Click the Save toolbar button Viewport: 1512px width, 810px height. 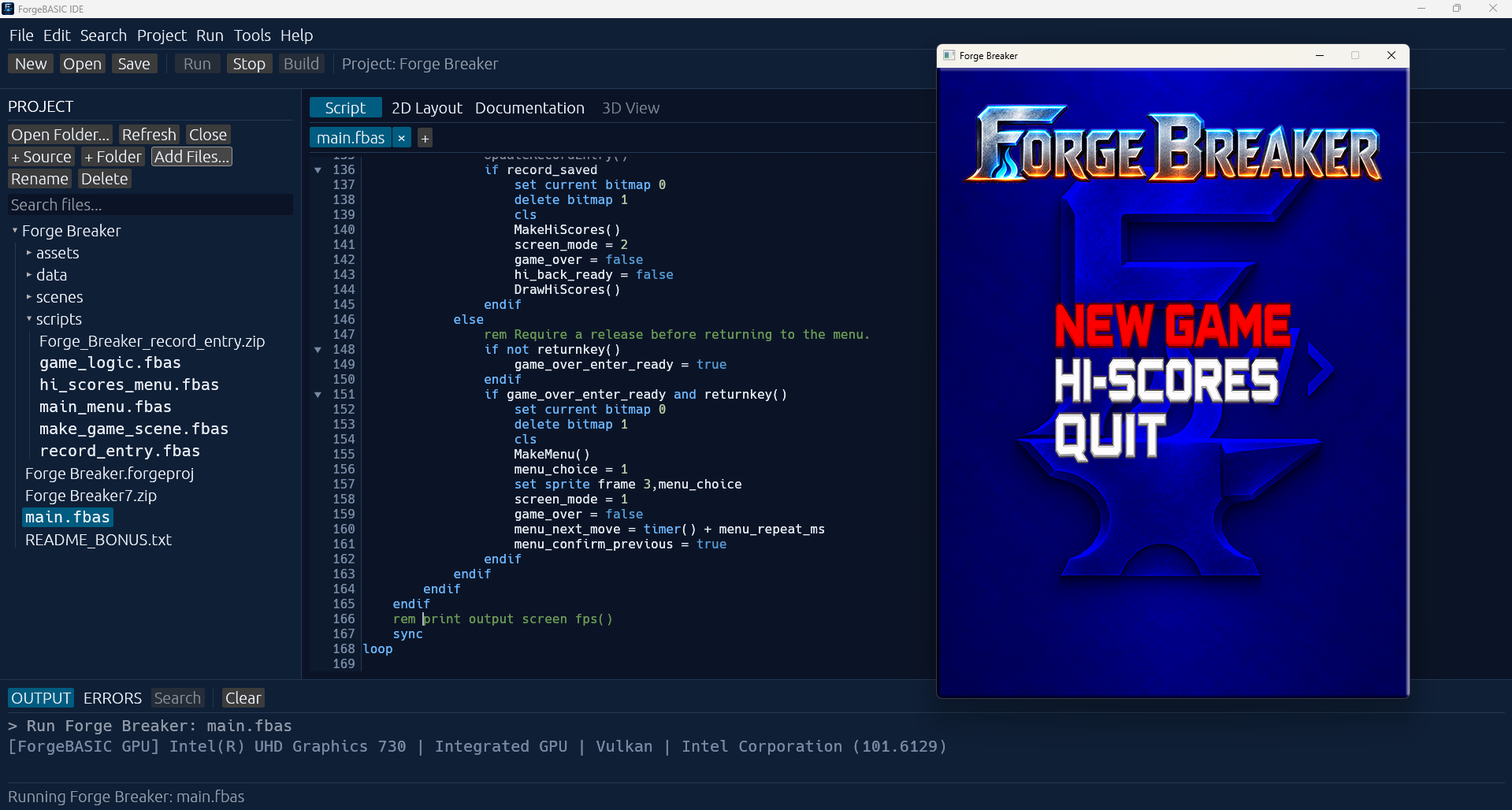pyautogui.click(x=134, y=64)
